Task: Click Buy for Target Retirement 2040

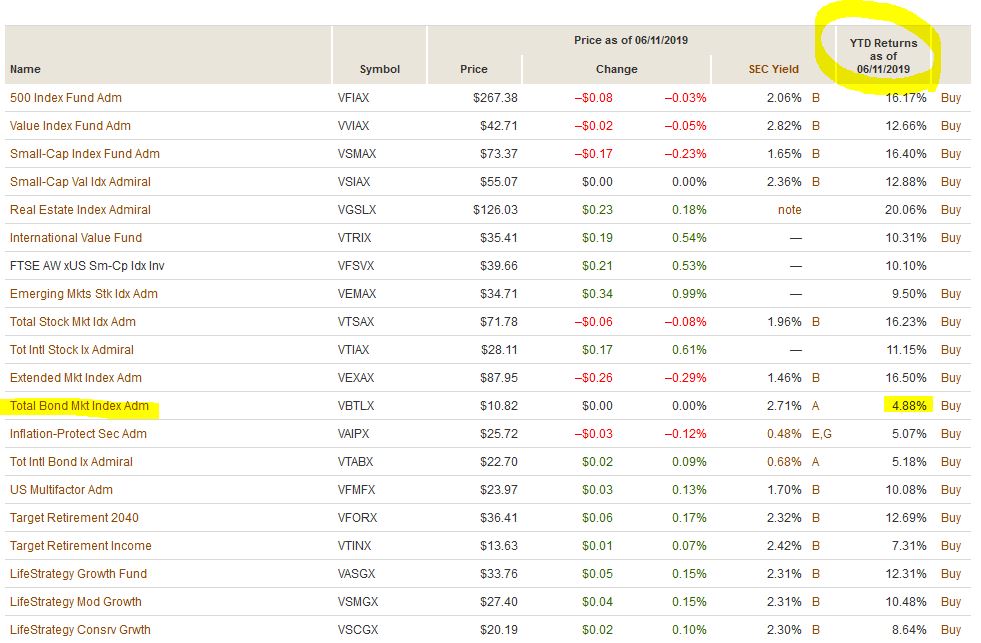Action: 950,518
